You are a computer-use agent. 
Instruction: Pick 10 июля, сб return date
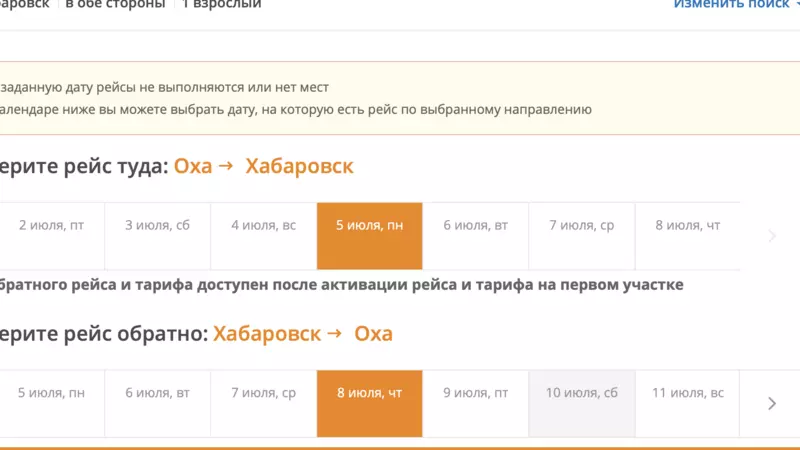pyautogui.click(x=581, y=393)
